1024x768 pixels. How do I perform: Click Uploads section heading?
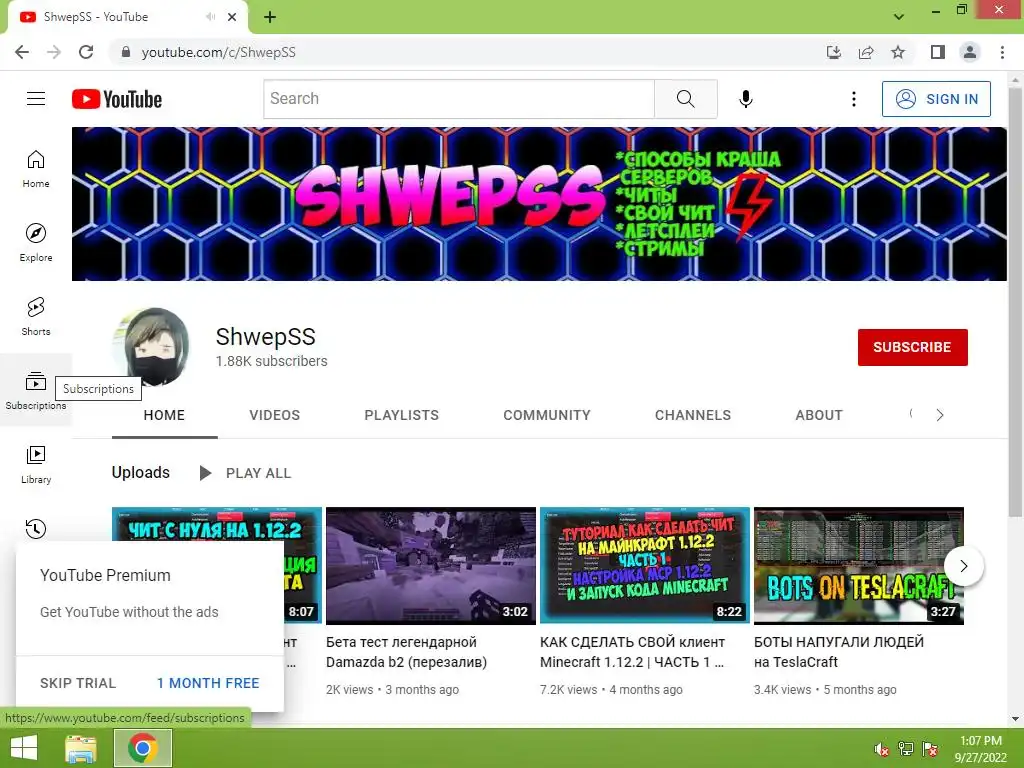[x=140, y=473]
